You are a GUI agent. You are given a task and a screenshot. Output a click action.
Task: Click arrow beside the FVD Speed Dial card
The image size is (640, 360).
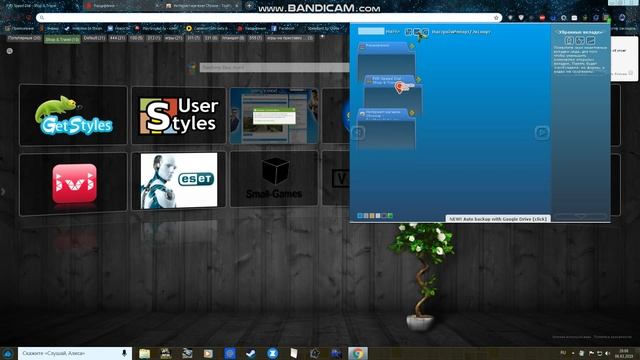pos(418,80)
